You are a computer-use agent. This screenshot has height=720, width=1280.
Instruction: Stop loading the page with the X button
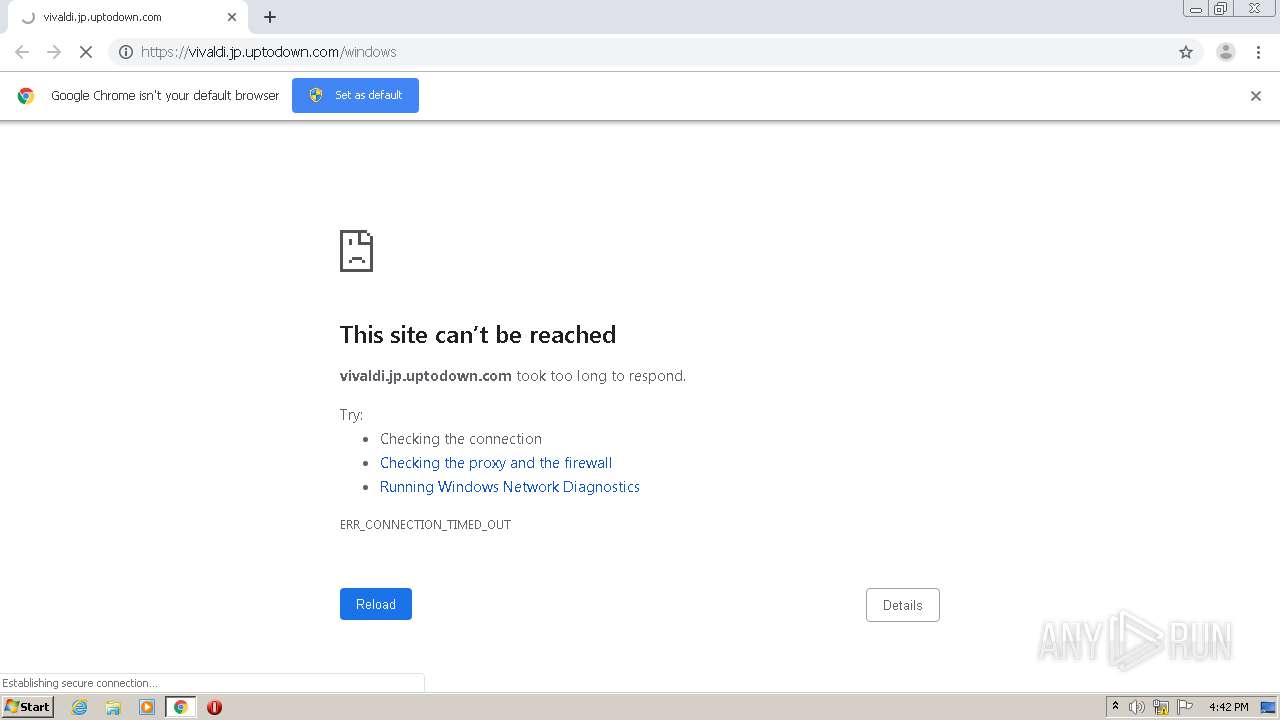86,52
